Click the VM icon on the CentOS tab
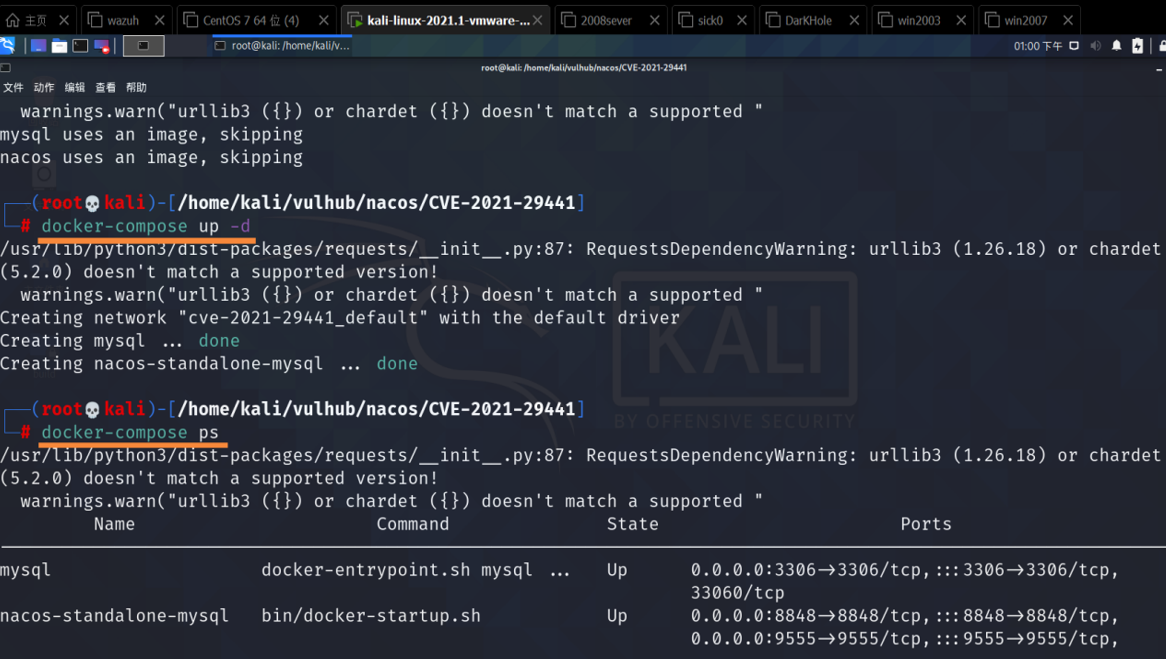Screen dimensions: 1166x659 coord(191,20)
